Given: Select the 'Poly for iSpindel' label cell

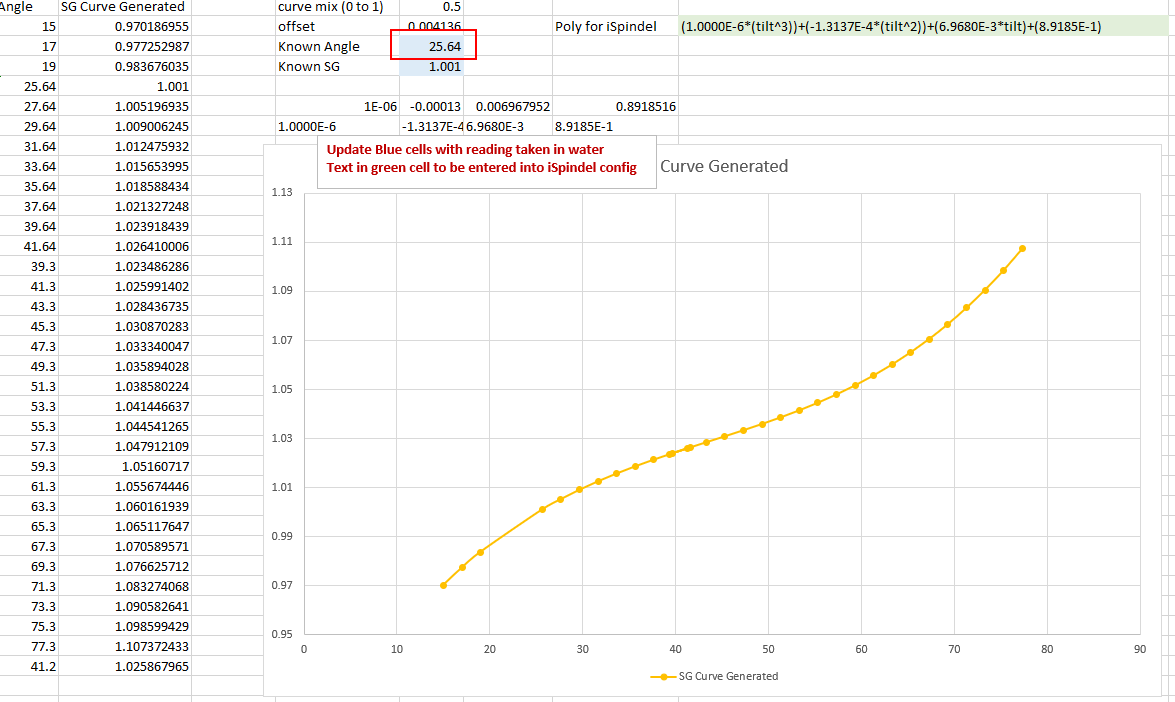Looking at the screenshot, I should point(606,26).
